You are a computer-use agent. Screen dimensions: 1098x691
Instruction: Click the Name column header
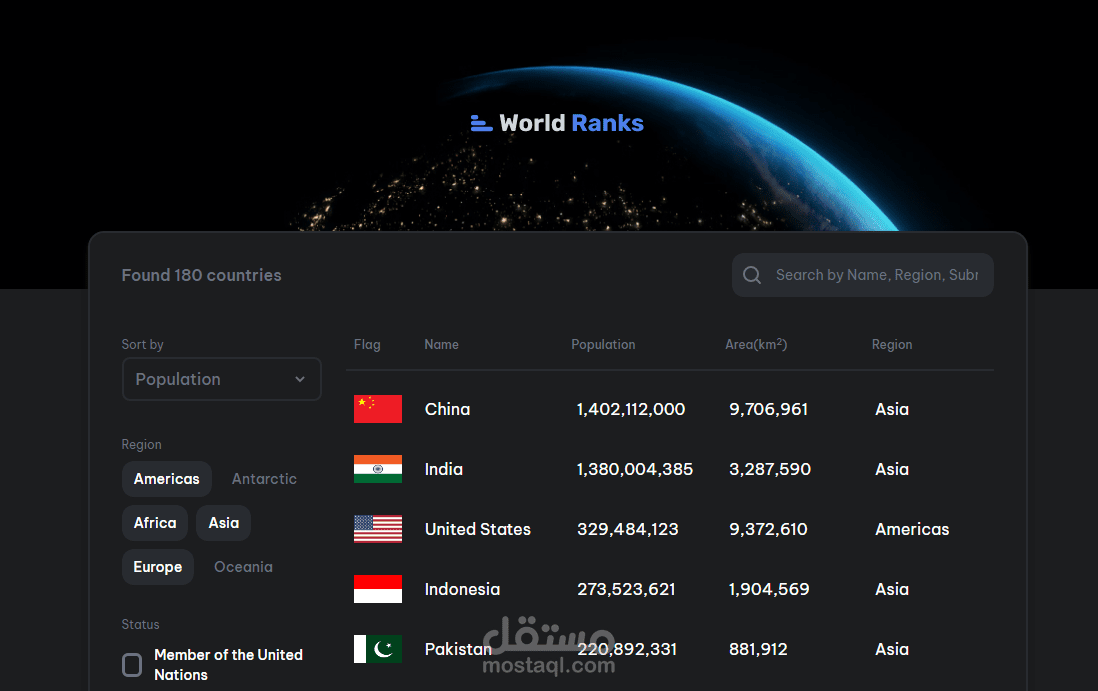coord(441,344)
